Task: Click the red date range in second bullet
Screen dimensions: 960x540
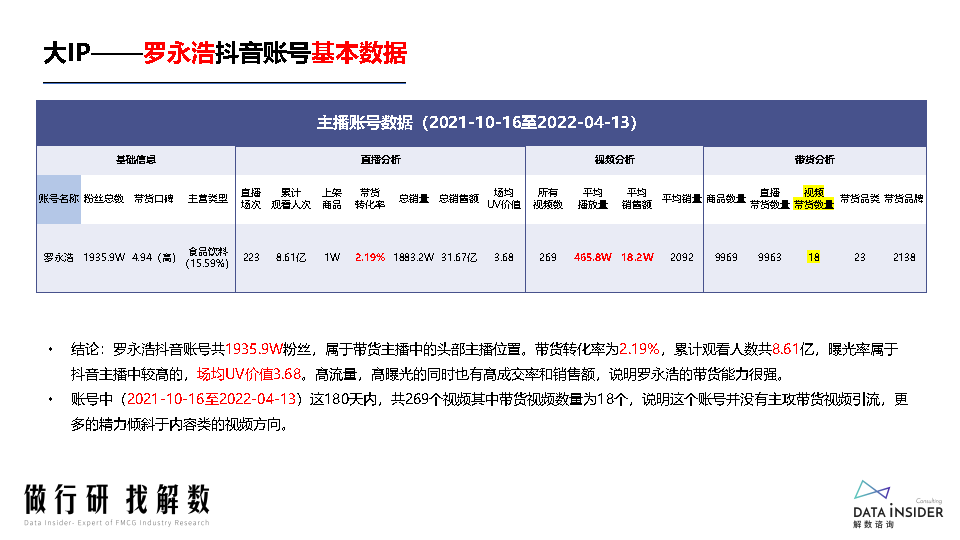Action: (x=211, y=399)
